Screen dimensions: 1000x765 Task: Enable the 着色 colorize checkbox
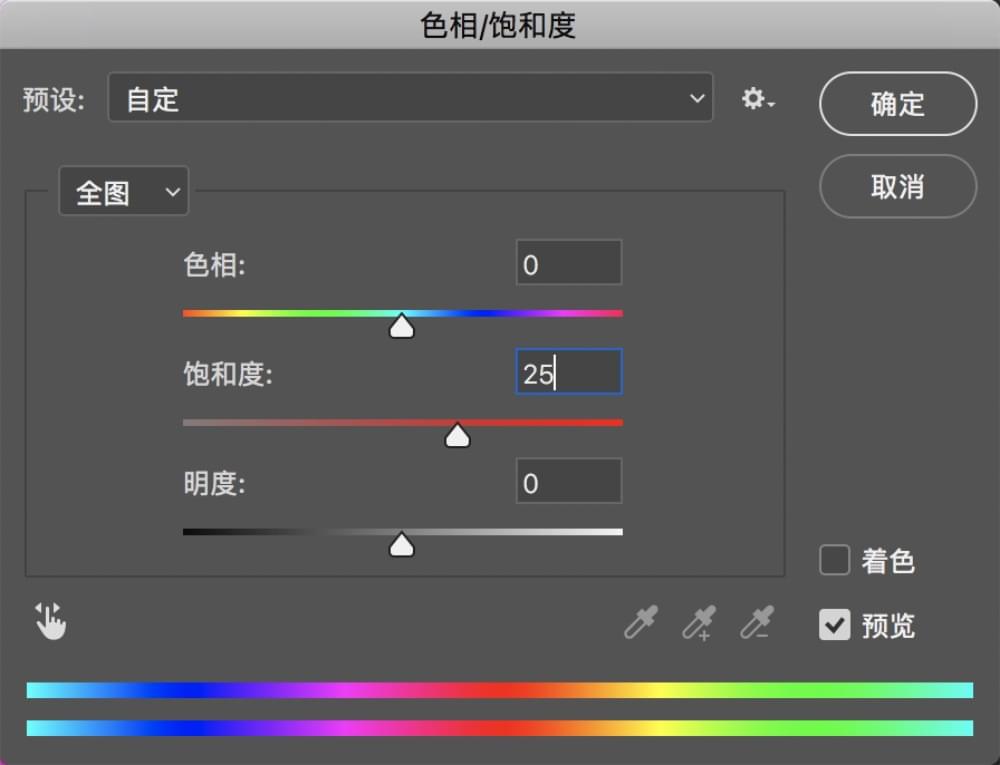[x=834, y=560]
